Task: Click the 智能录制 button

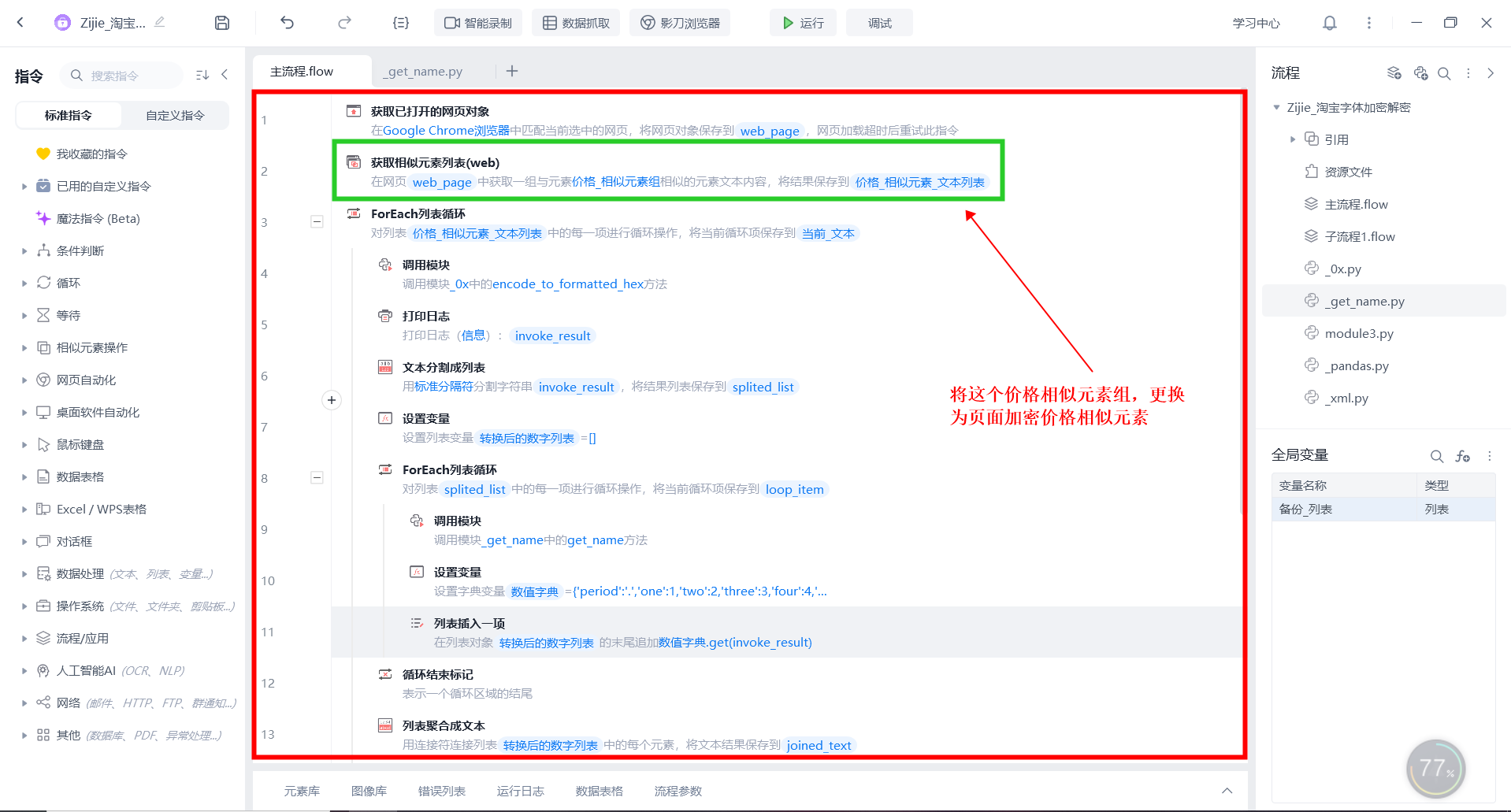Action: [478, 23]
